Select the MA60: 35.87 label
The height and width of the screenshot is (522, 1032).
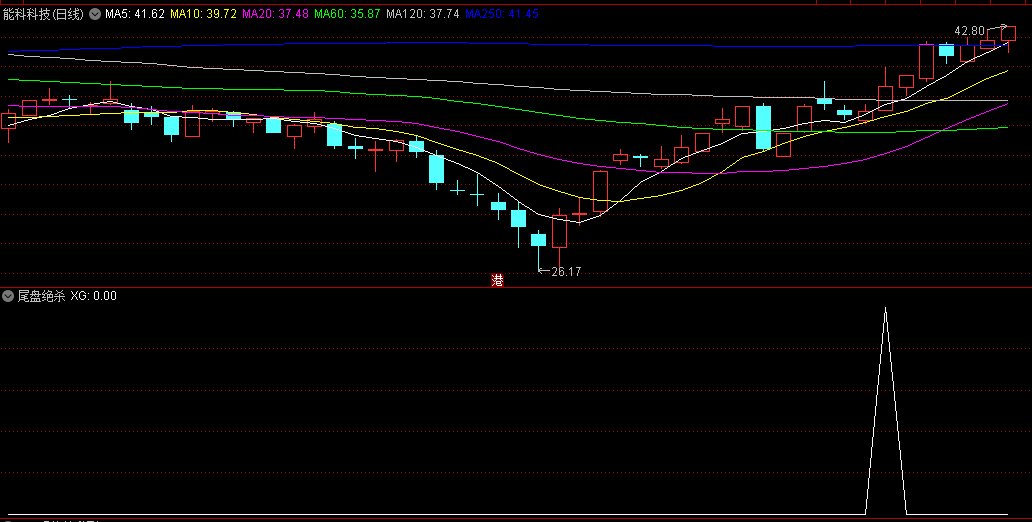[348, 14]
